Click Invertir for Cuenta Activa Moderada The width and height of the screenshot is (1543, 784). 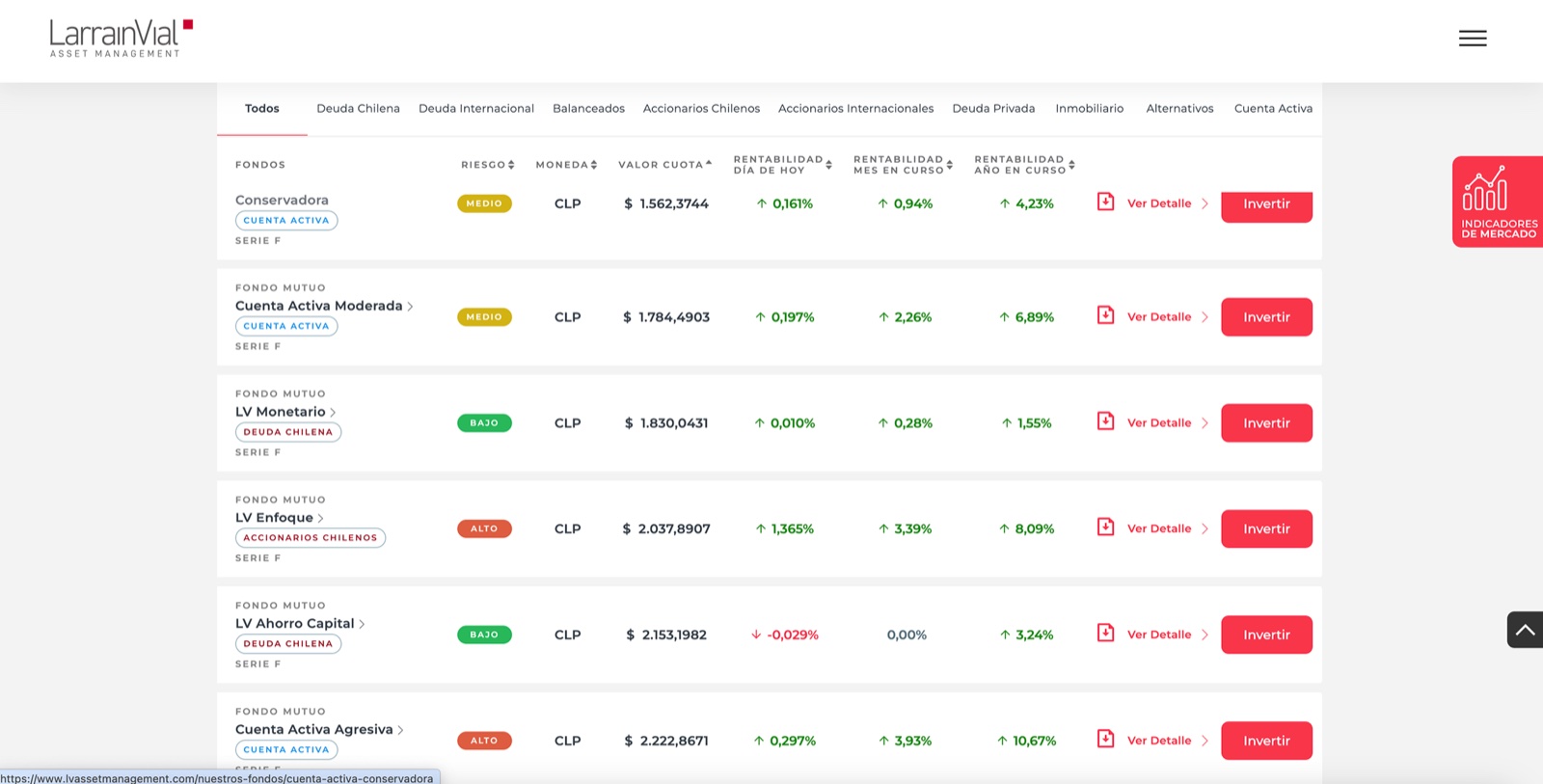1266,317
